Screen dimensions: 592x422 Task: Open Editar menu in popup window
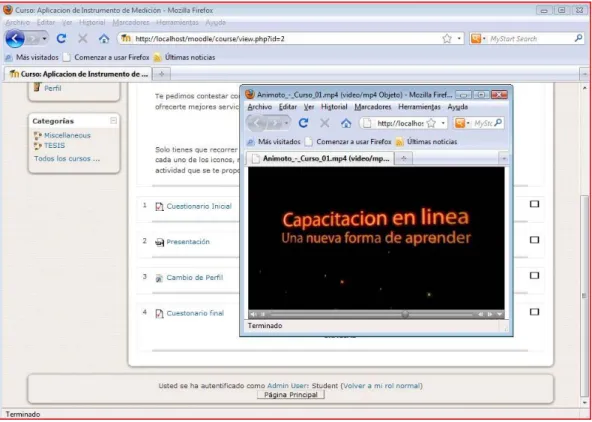288,107
